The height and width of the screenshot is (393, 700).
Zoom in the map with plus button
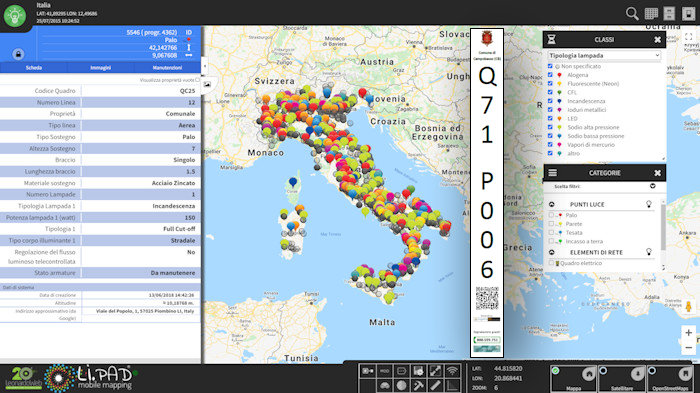click(x=688, y=333)
